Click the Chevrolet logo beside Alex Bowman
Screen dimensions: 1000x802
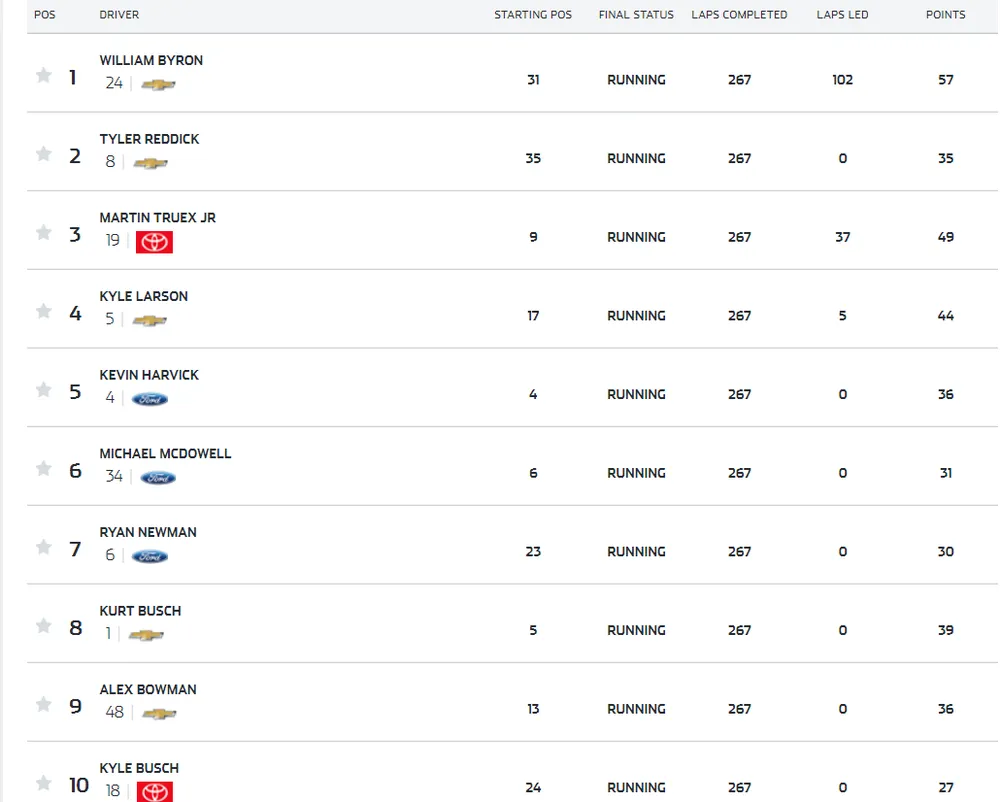tap(158, 714)
